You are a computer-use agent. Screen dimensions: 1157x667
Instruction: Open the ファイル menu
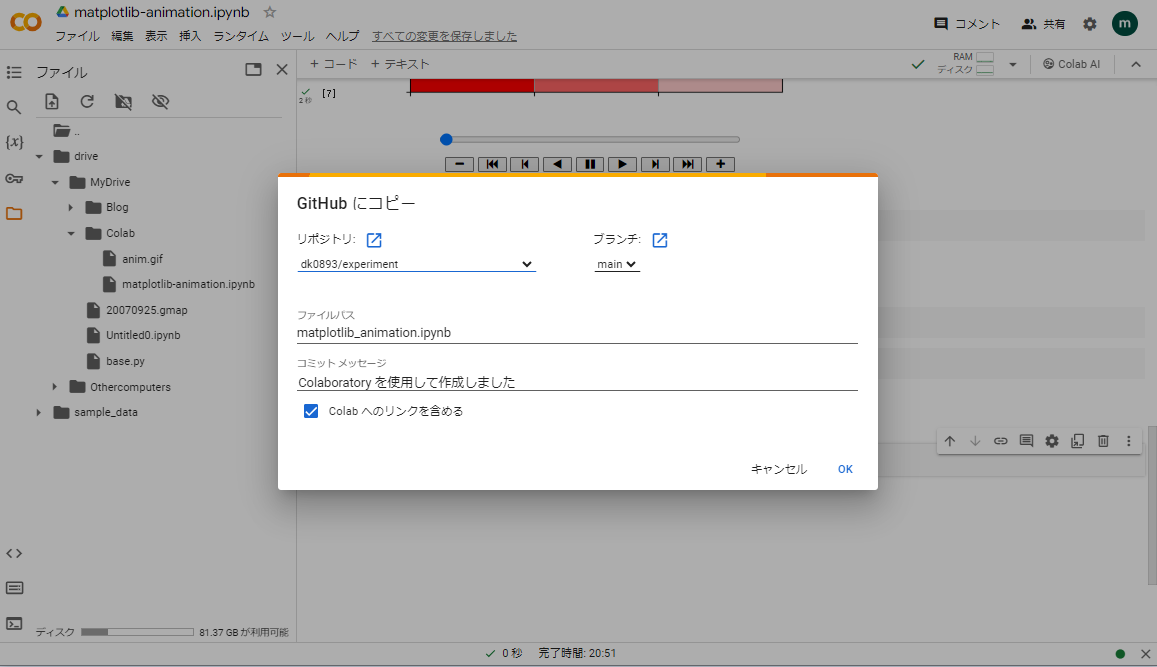77,35
